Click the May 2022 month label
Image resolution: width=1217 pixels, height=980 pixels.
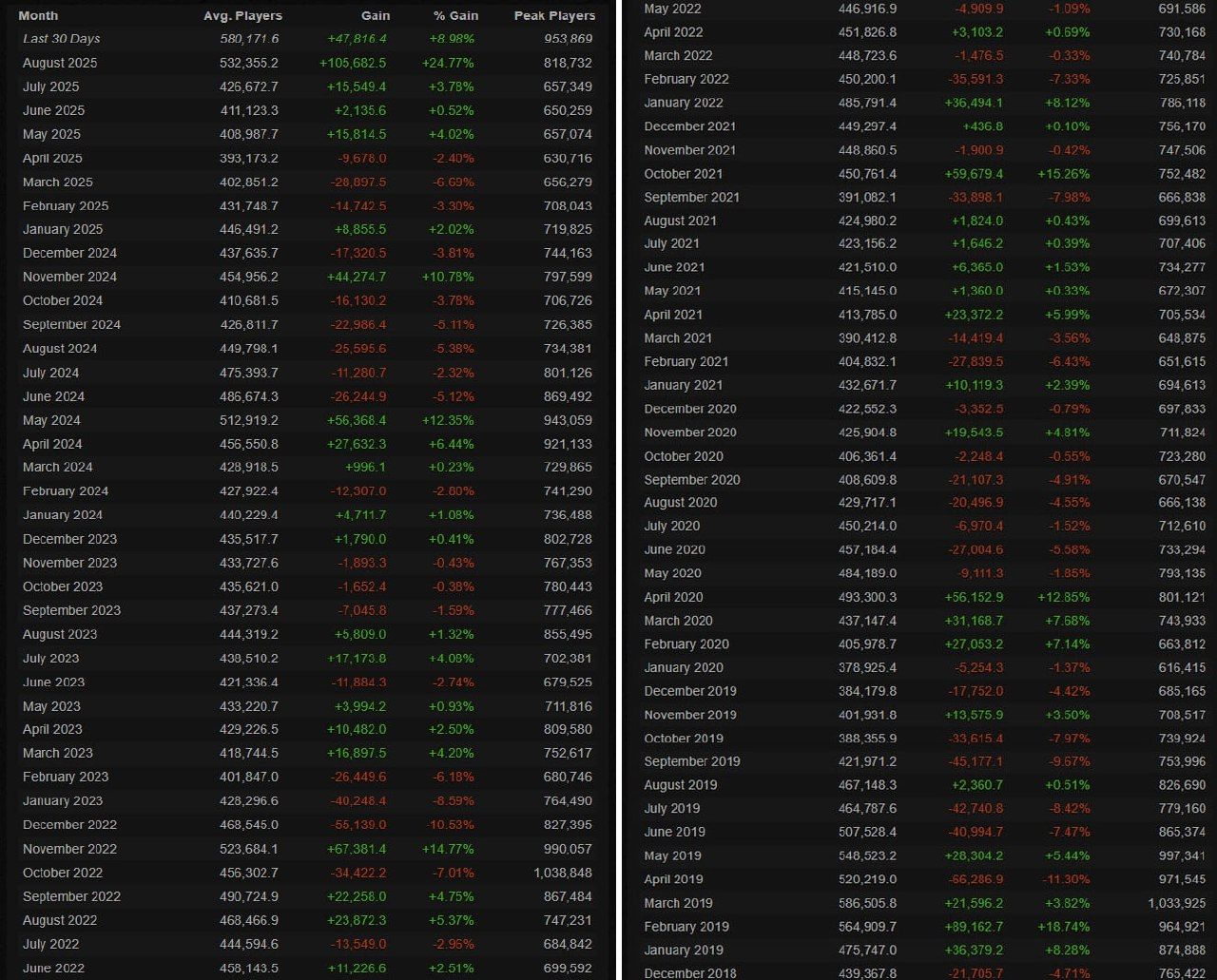pos(672,9)
